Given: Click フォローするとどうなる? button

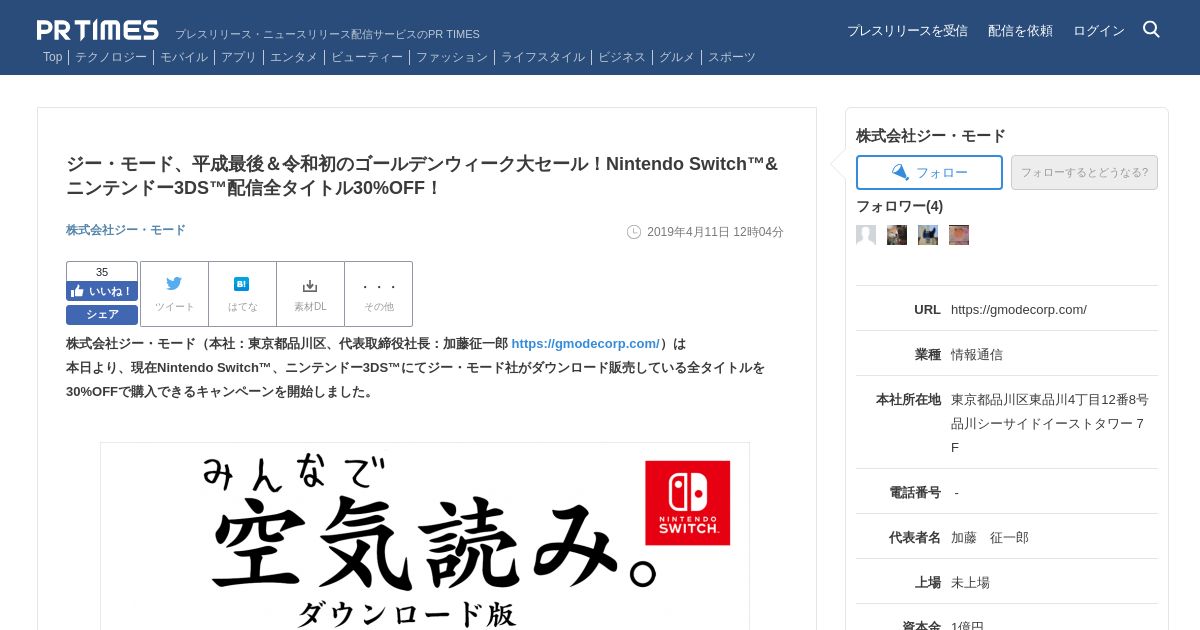Looking at the screenshot, I should click(x=1084, y=172).
